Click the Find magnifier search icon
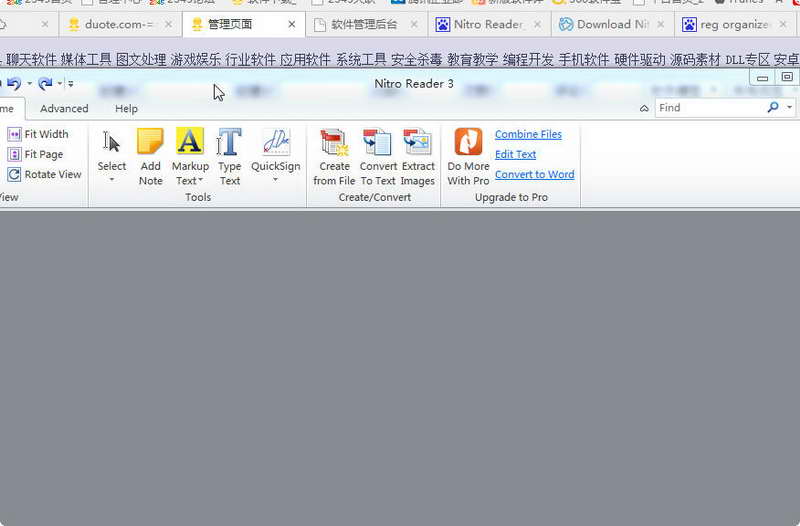Screen dimensions: 800x526 (773, 107)
